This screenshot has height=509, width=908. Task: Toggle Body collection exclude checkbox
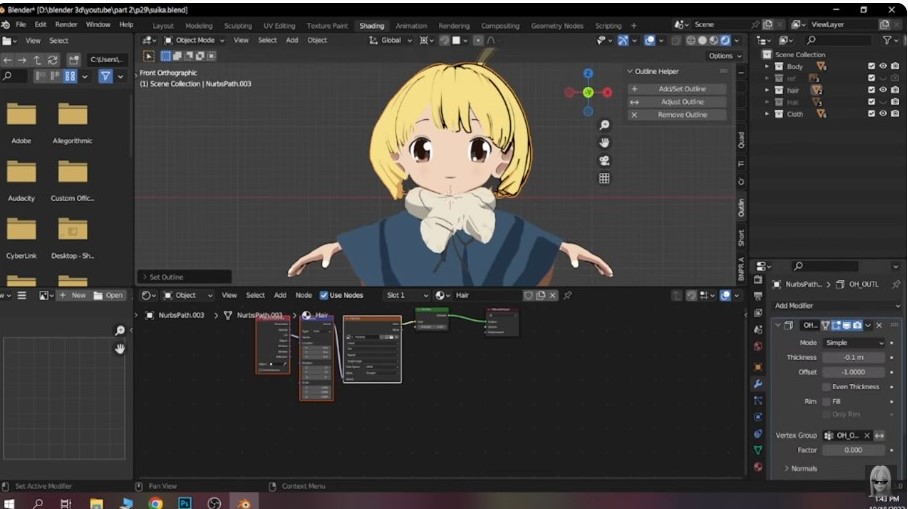(x=871, y=67)
